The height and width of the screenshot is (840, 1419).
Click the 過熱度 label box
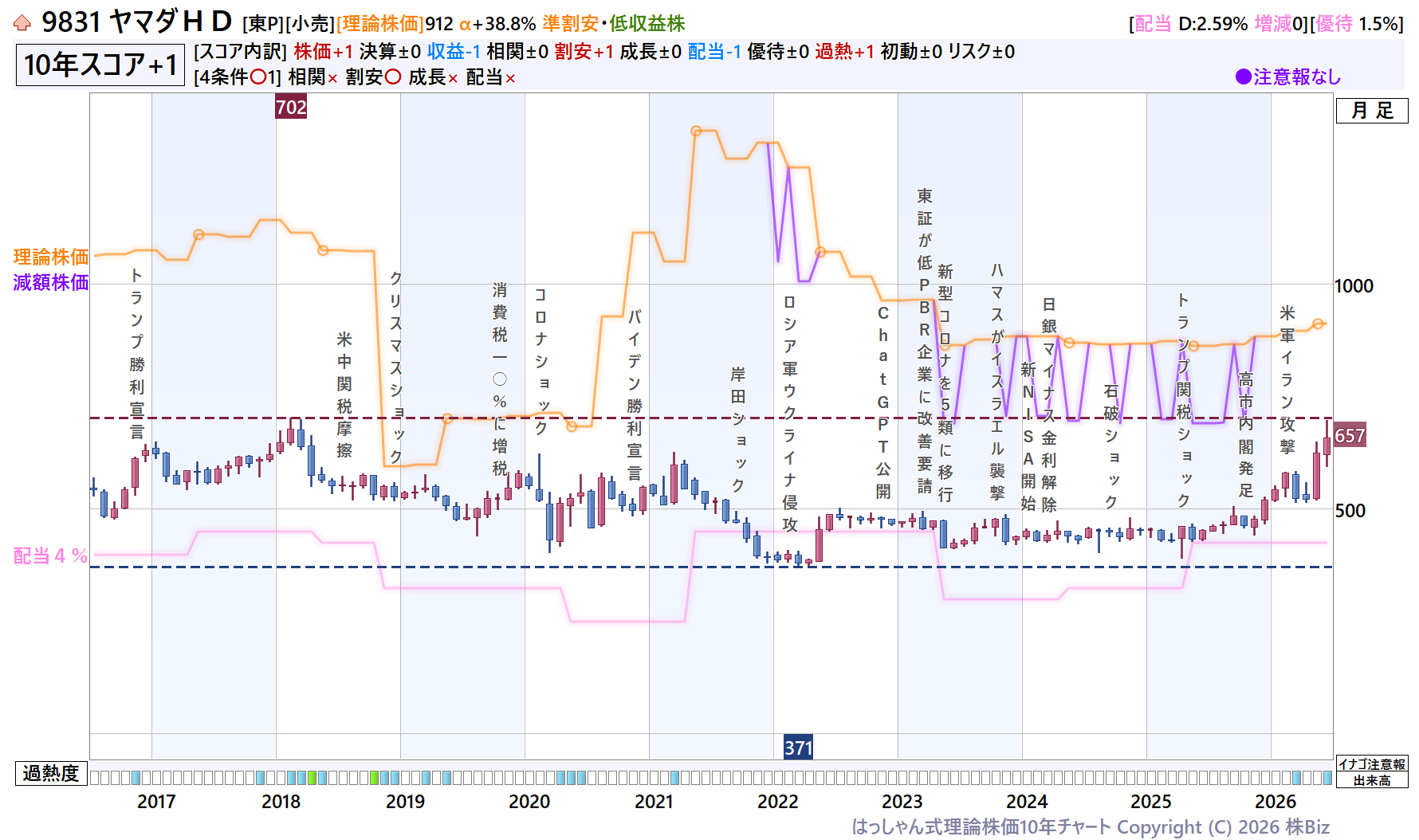tap(51, 774)
